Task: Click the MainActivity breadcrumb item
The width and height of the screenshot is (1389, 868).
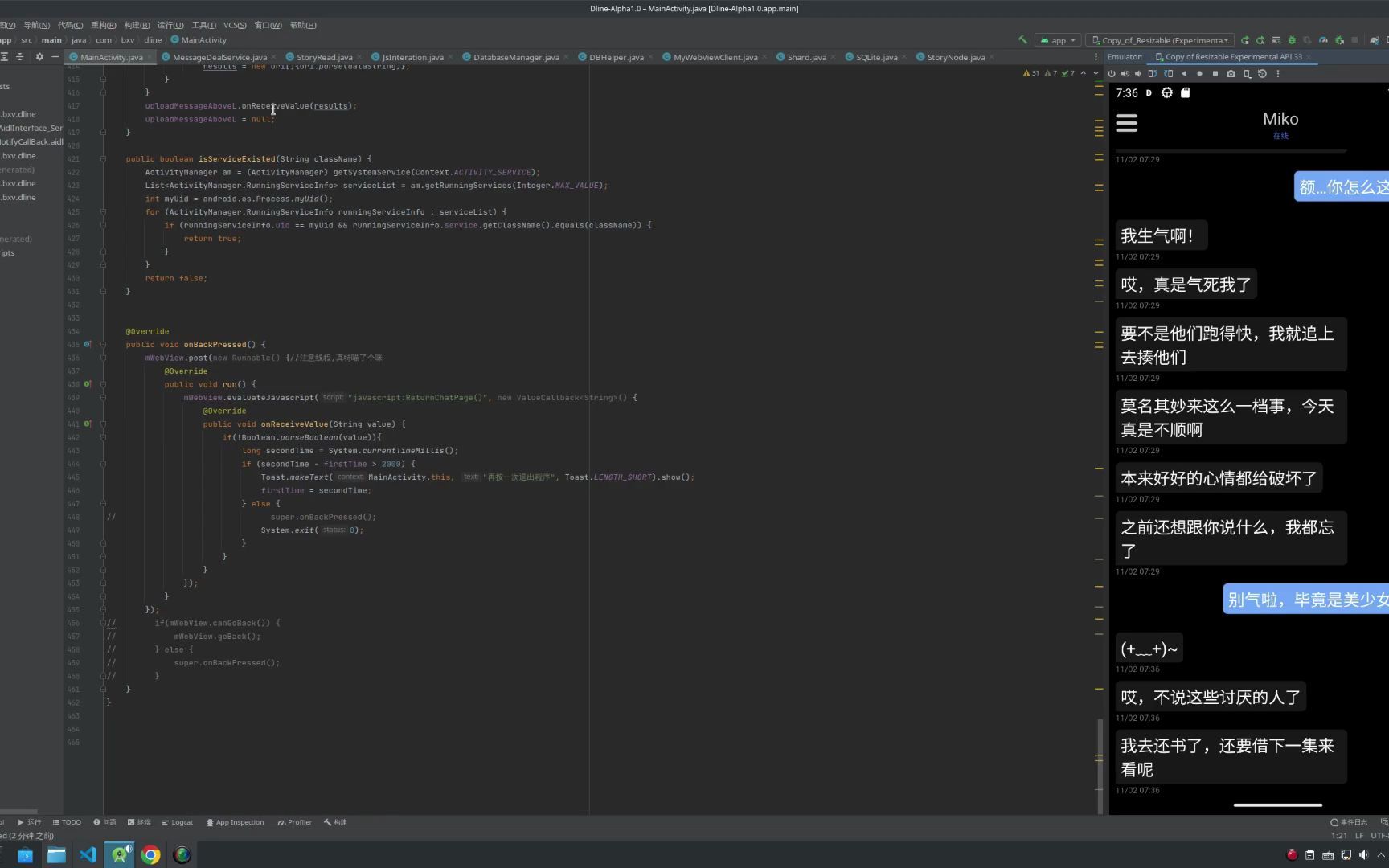Action: [x=199, y=40]
